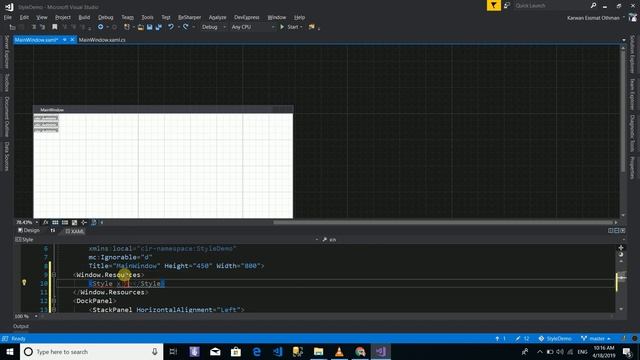This screenshot has width=640, height=360.
Task: Open the Data Sources side tab
Action: coord(7,156)
